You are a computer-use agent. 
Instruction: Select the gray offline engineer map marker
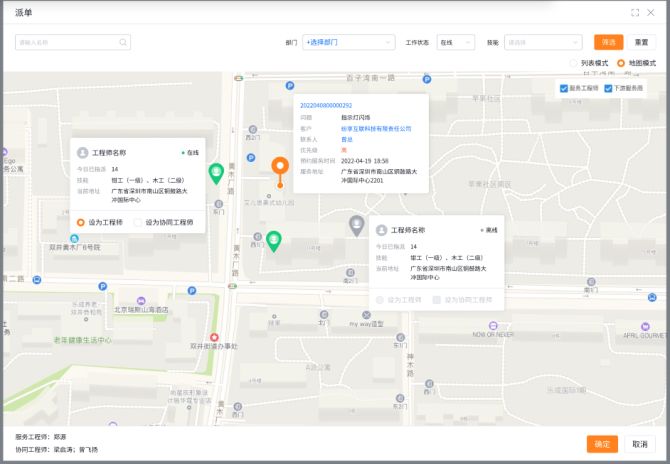[x=356, y=225]
